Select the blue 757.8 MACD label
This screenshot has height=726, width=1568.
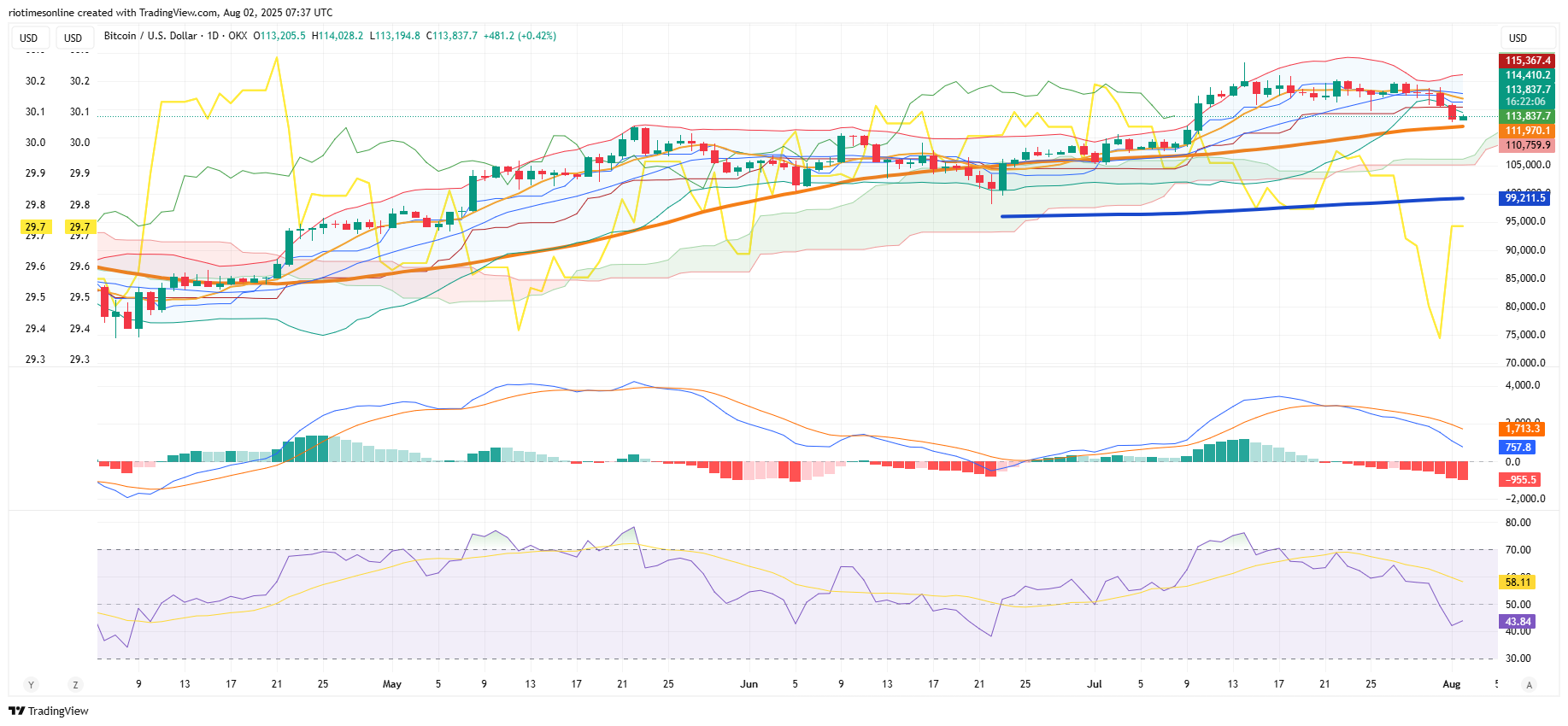point(1518,448)
